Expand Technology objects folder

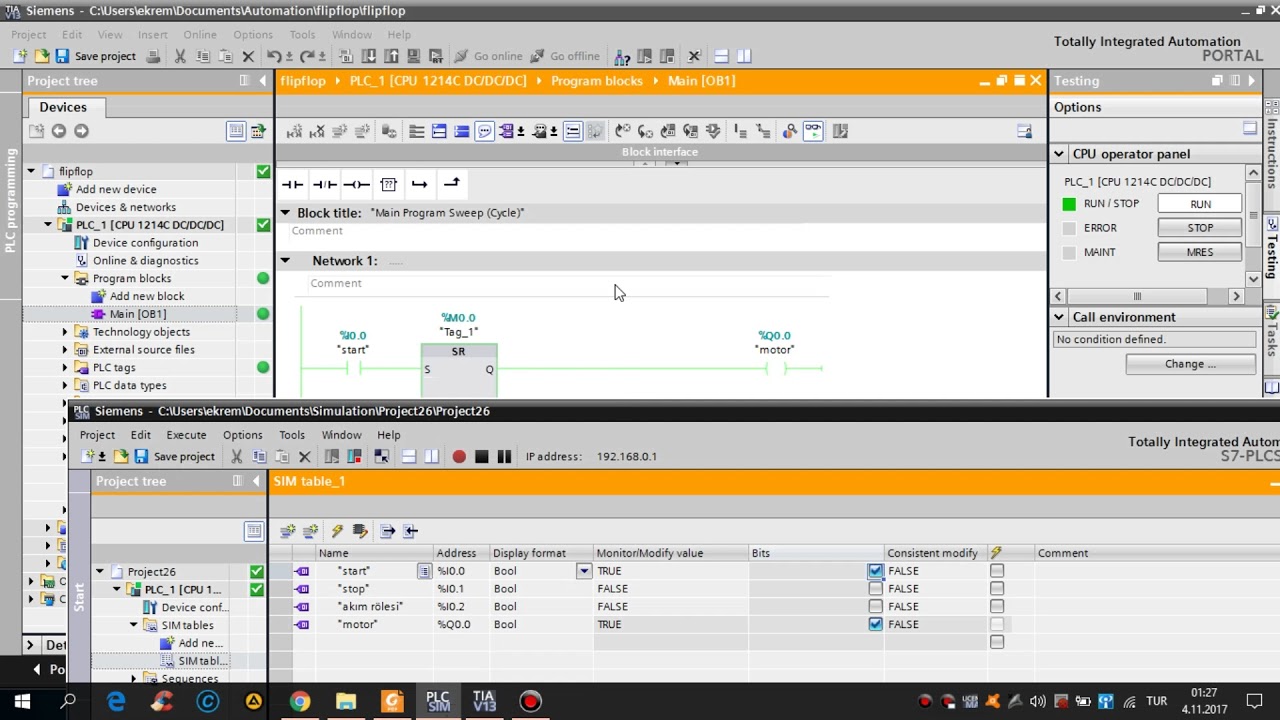pyautogui.click(x=65, y=332)
